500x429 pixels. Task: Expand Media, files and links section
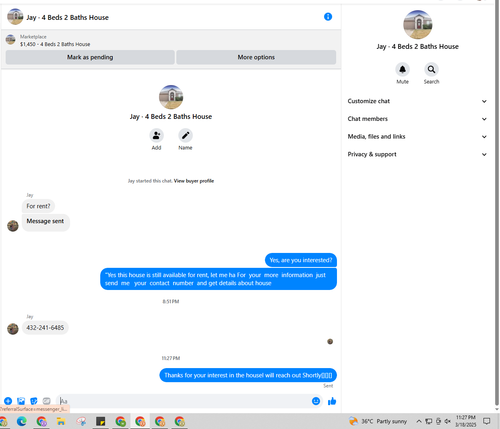point(417,136)
